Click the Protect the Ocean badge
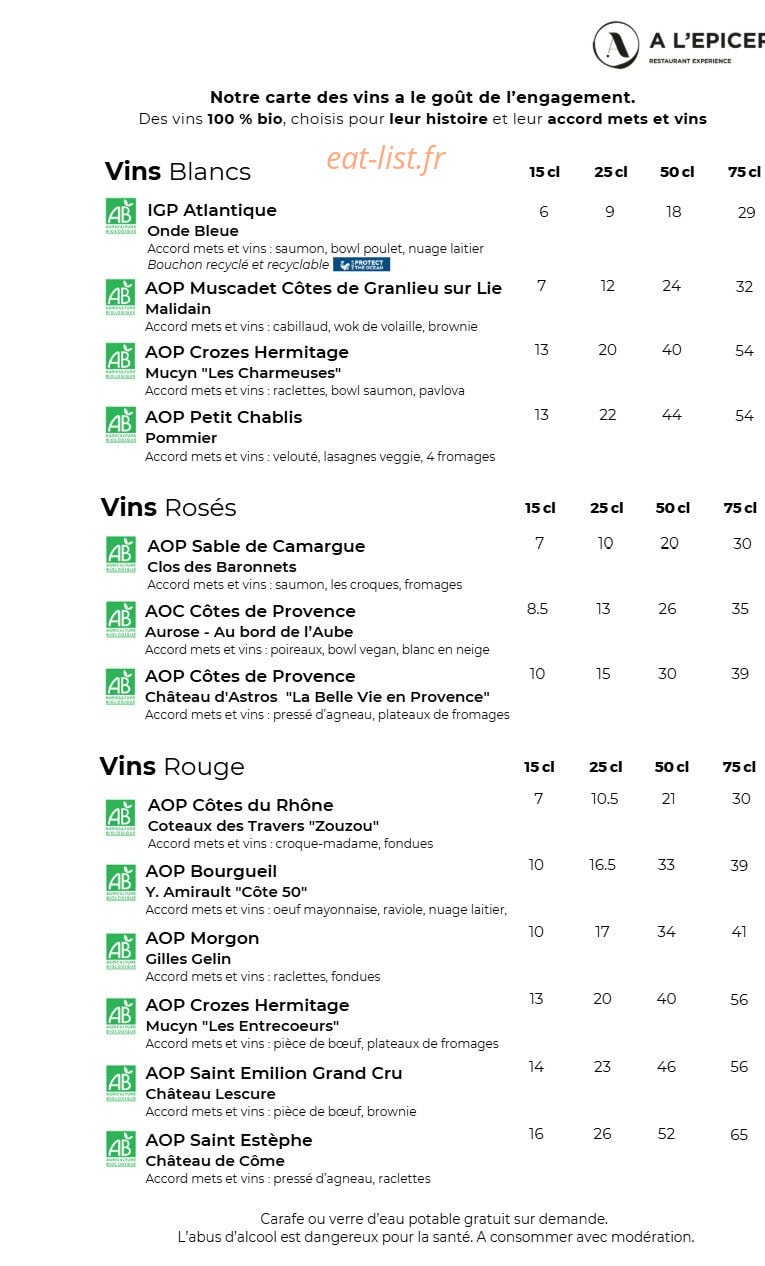 point(361,265)
